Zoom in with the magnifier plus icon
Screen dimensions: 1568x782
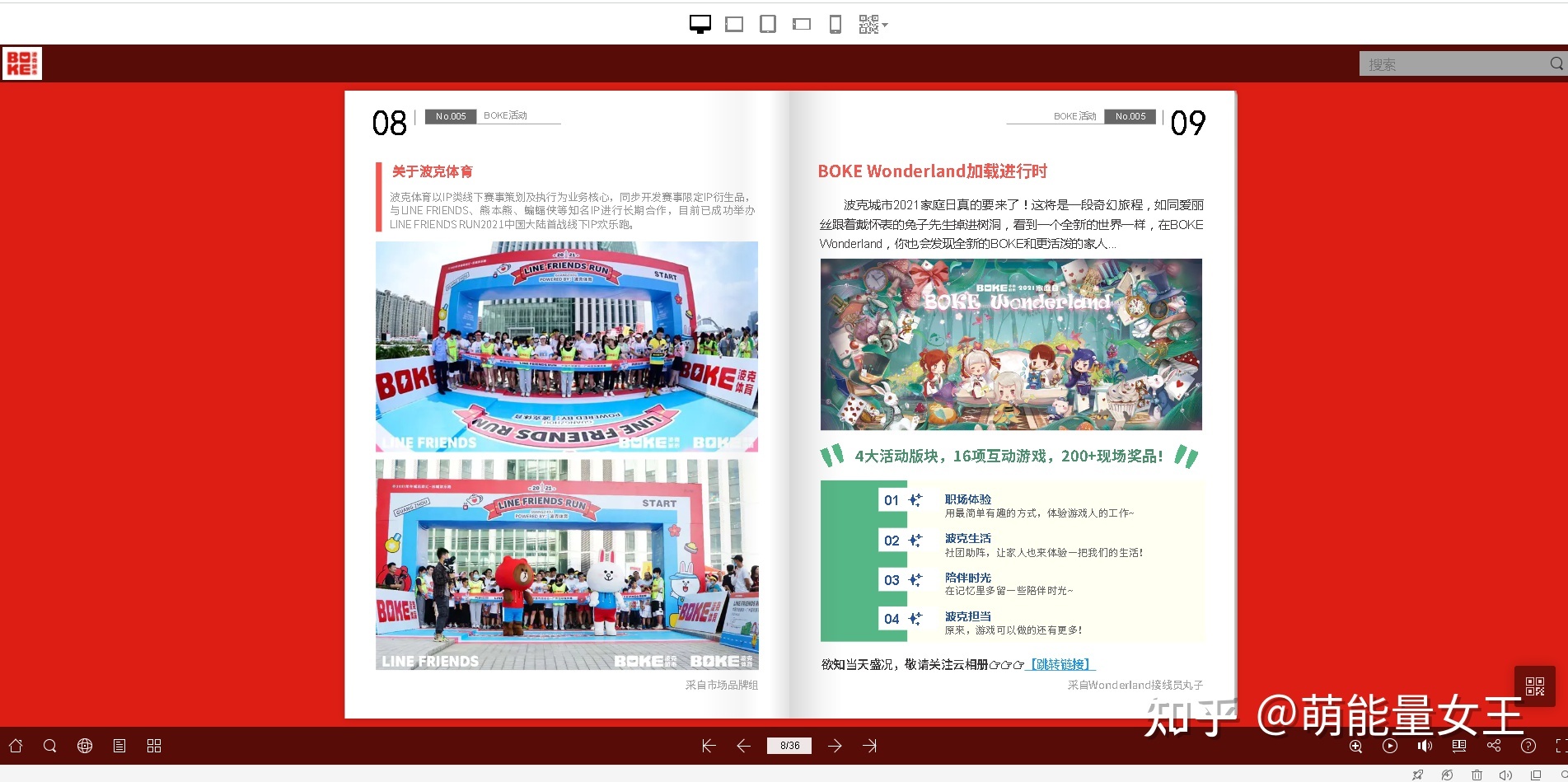click(x=1355, y=747)
